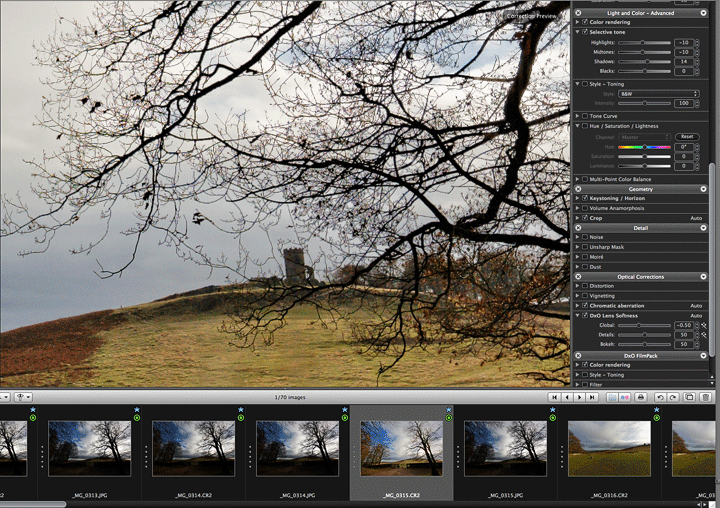
Task: Enable the Volume Anamorphosis checkbox
Action: [585, 208]
